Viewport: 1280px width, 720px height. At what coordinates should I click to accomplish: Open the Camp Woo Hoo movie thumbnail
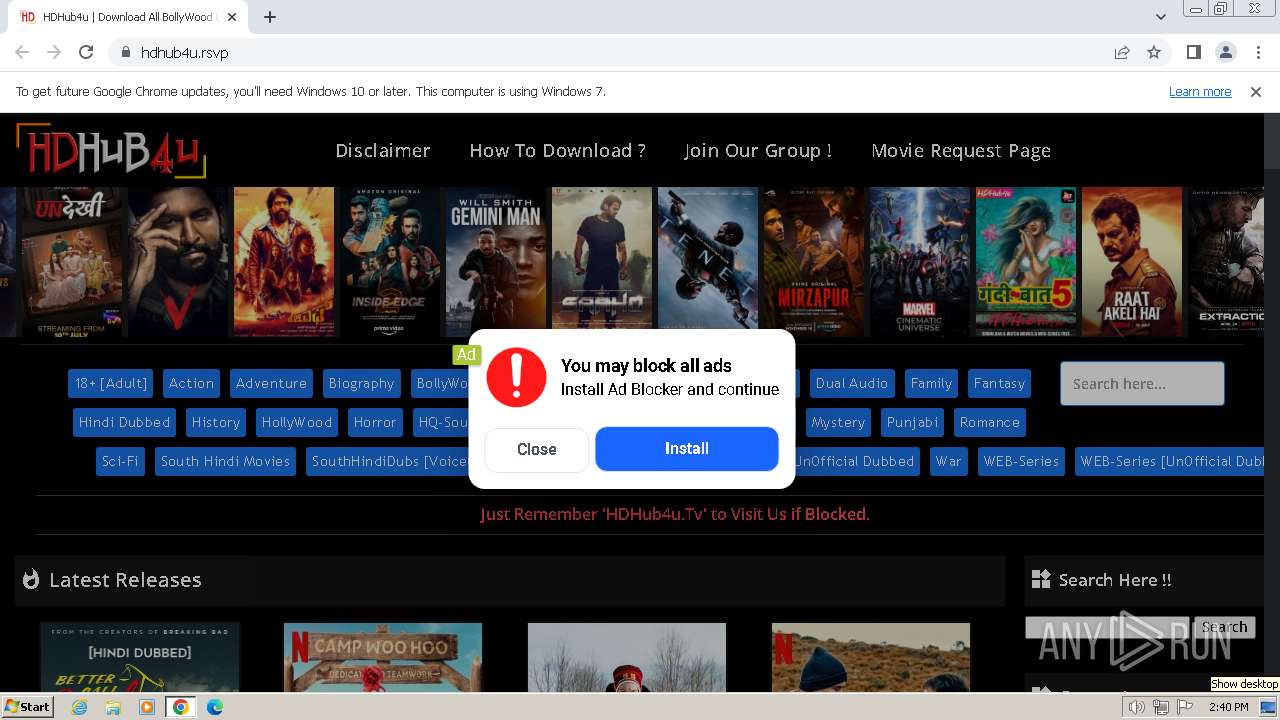coord(383,657)
